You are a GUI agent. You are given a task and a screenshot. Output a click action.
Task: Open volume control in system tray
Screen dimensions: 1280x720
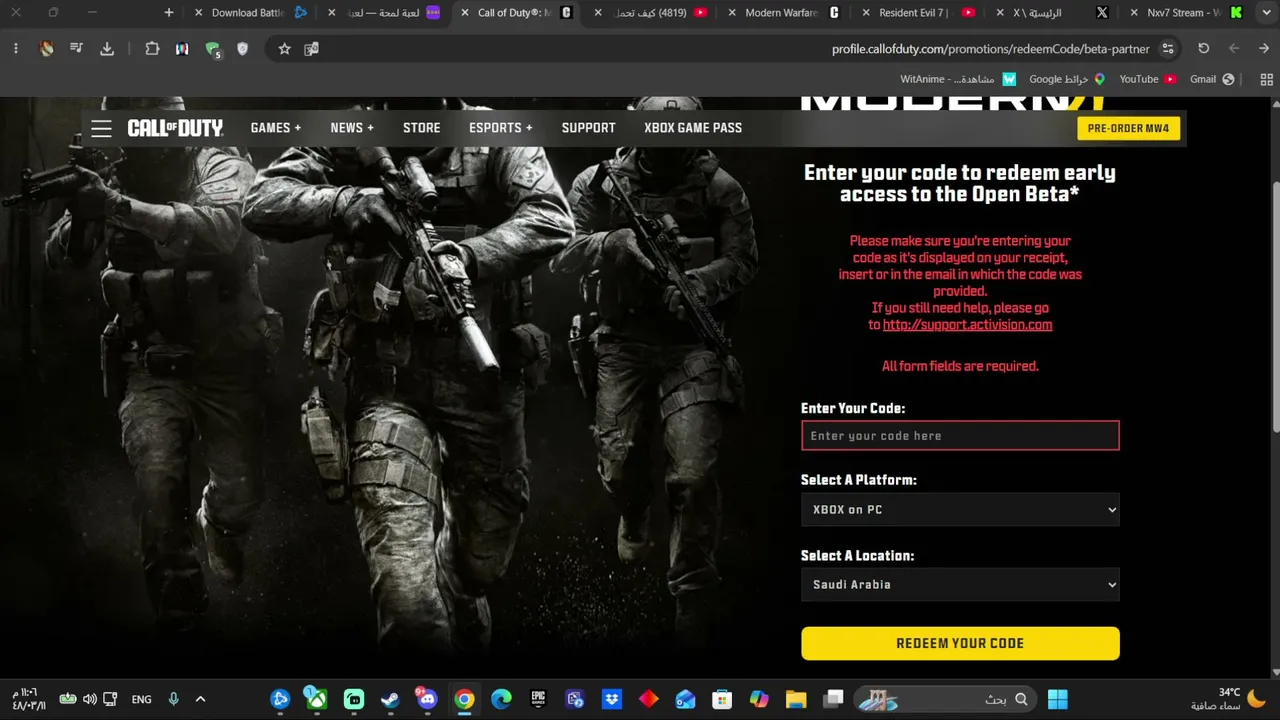(x=90, y=699)
